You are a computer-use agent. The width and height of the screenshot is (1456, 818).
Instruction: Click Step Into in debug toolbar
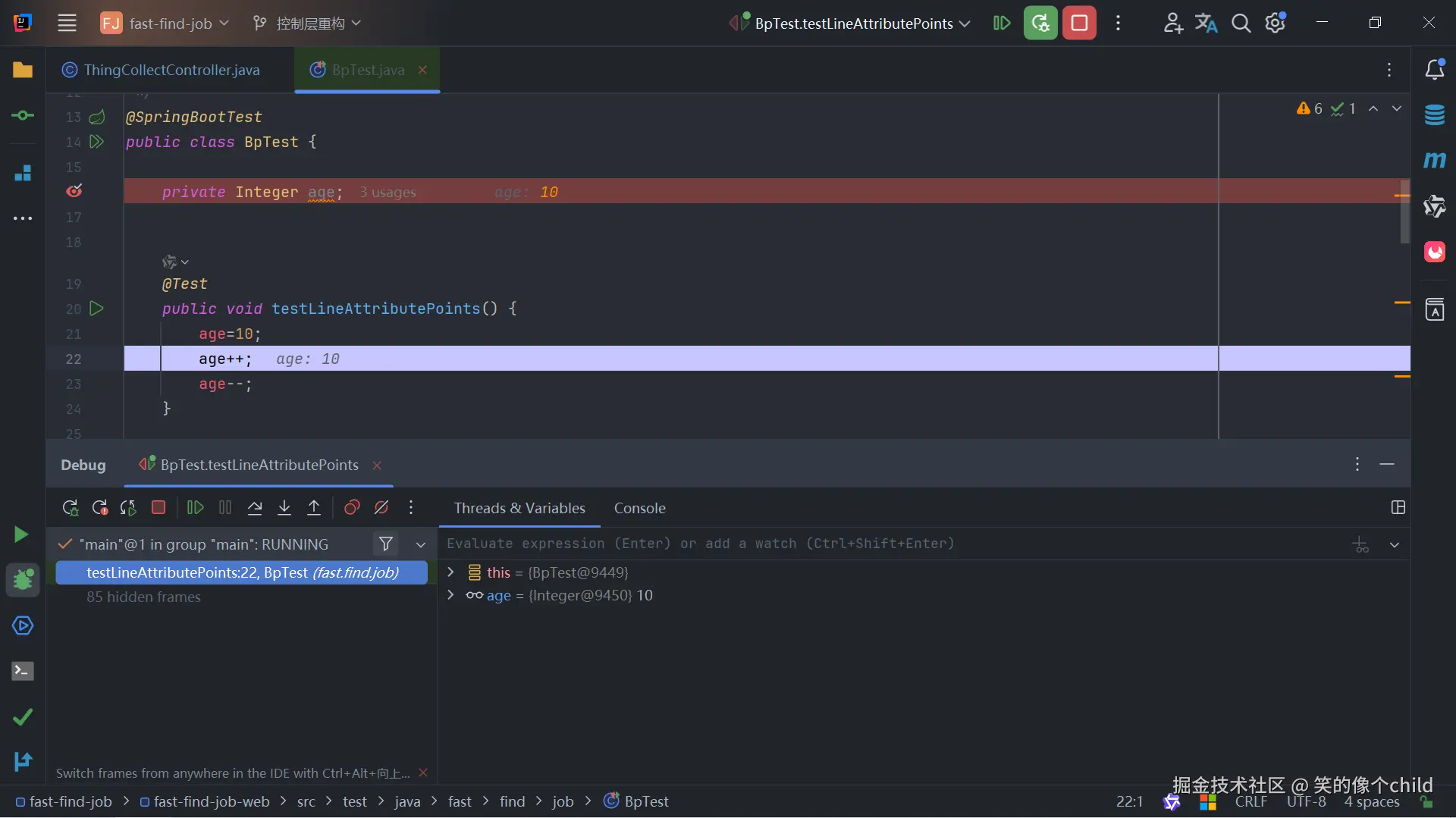(x=284, y=507)
